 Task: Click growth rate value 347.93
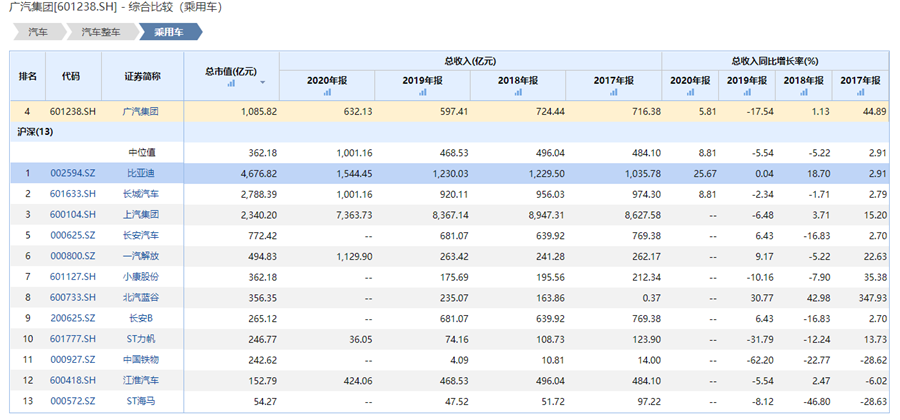tap(872, 297)
